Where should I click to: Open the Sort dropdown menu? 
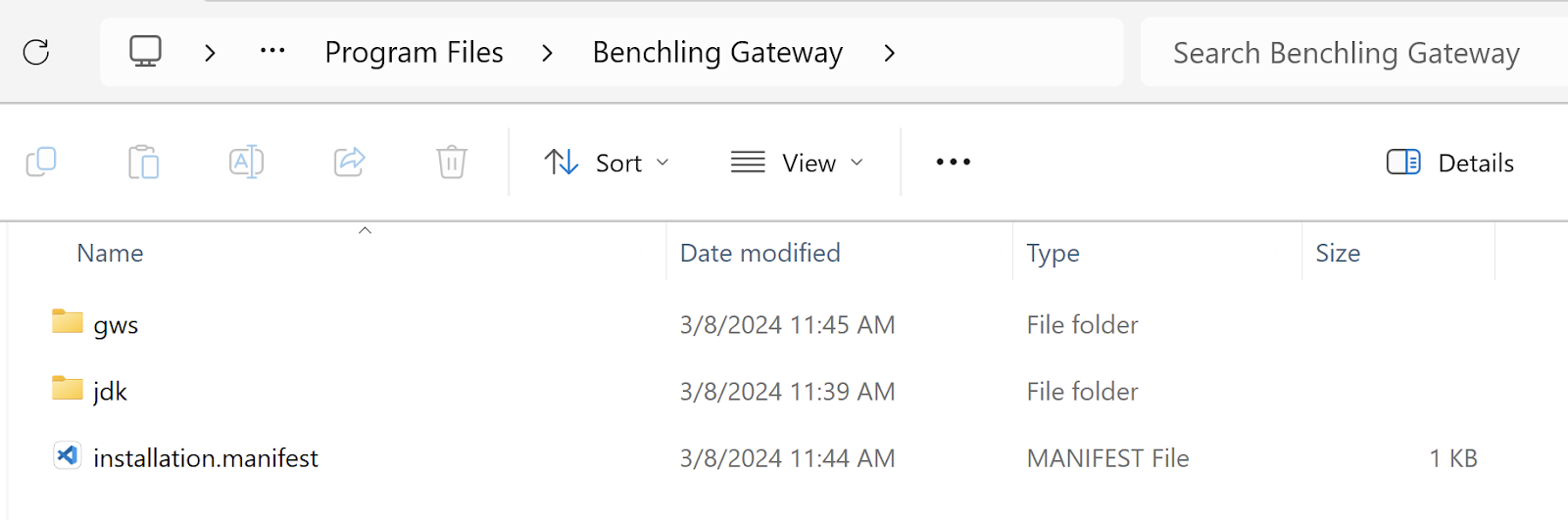click(x=607, y=163)
